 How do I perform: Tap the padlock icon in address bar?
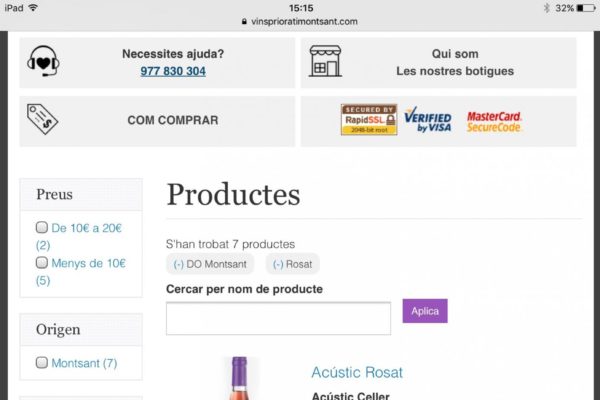pyautogui.click(x=243, y=21)
